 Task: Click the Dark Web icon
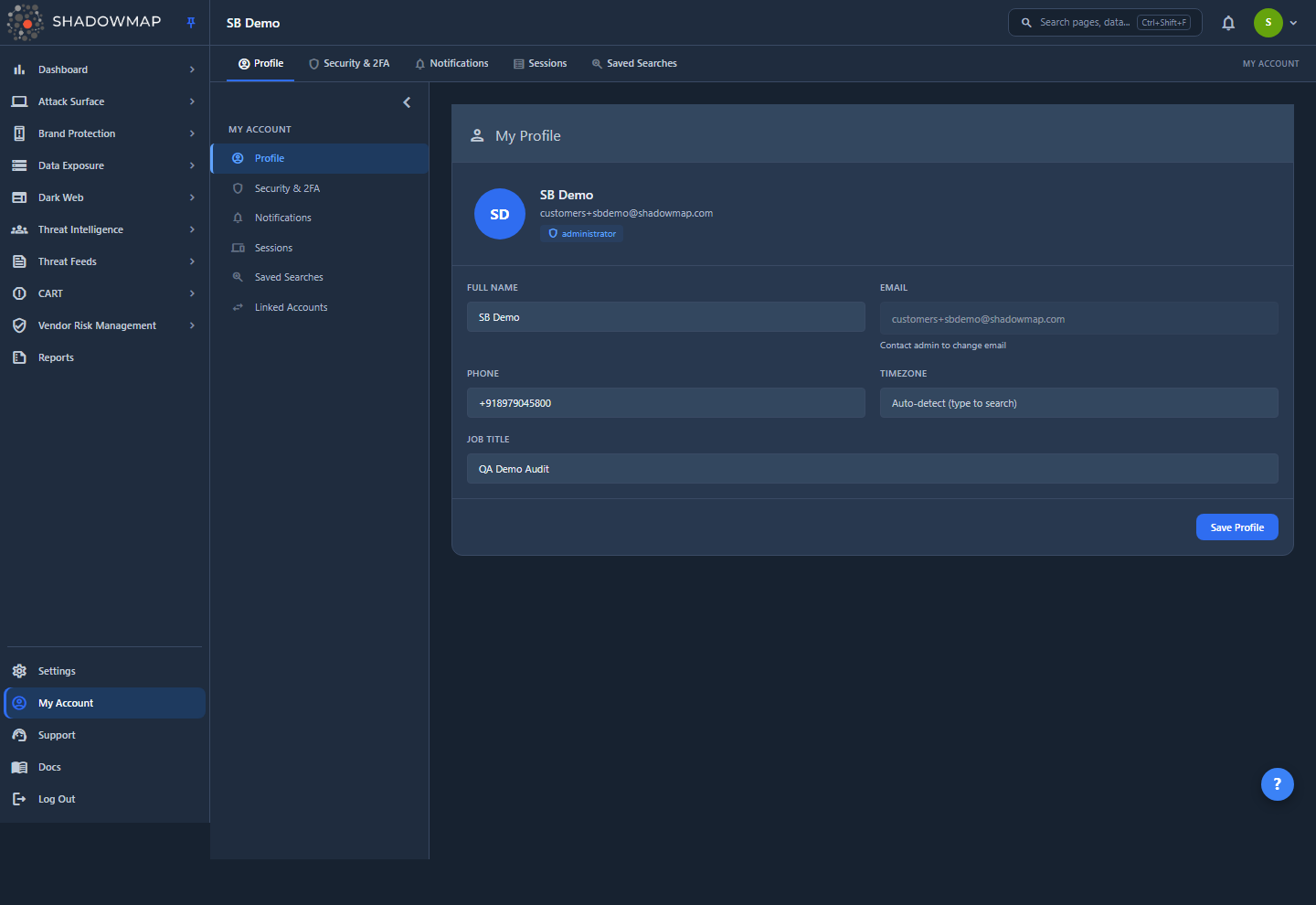19,197
